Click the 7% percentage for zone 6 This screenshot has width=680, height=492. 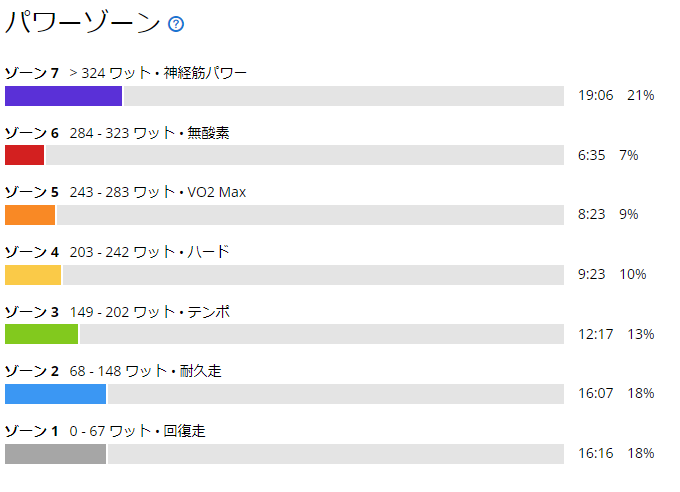click(x=628, y=155)
